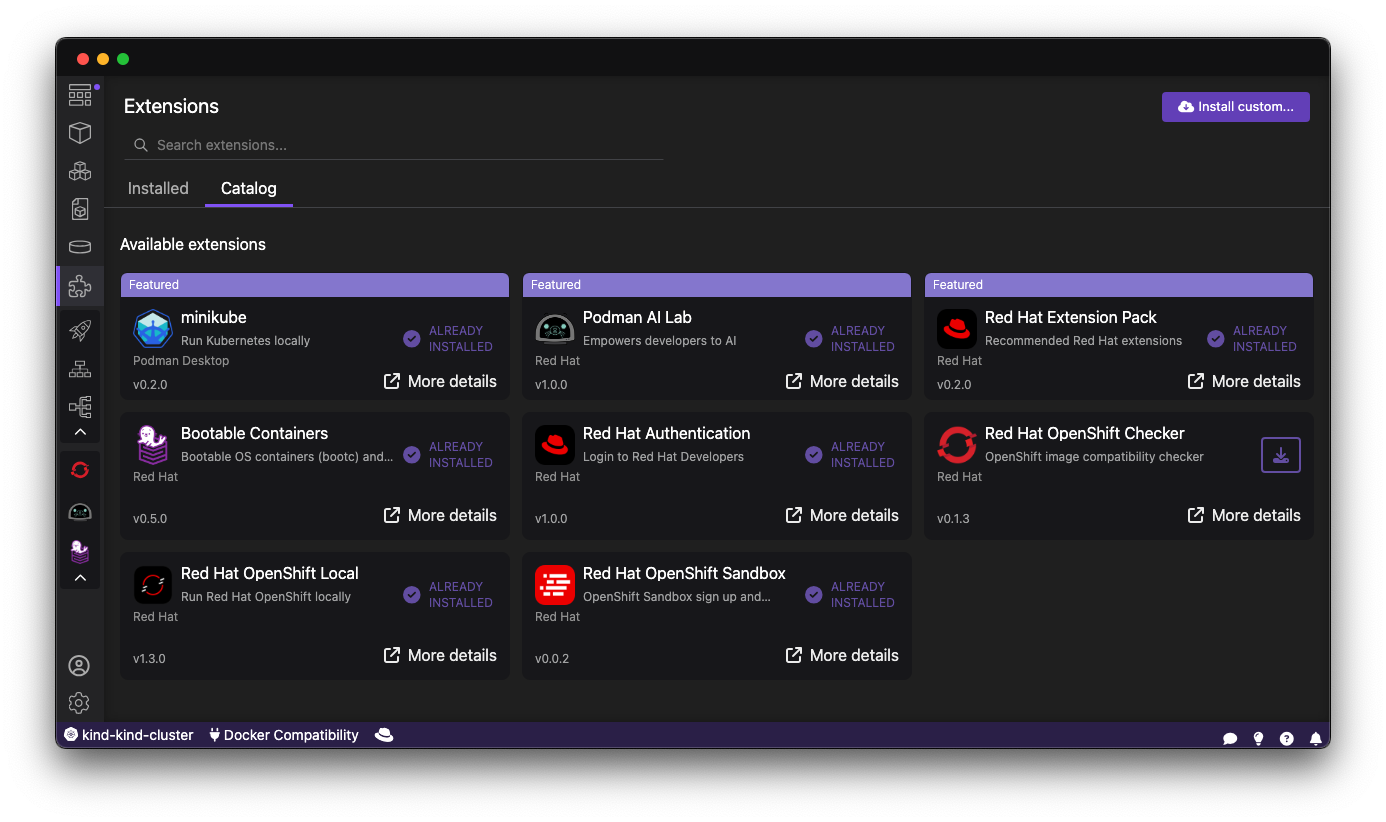Click the rocket icon in the sidebar
This screenshot has width=1386, height=822.
coord(80,331)
